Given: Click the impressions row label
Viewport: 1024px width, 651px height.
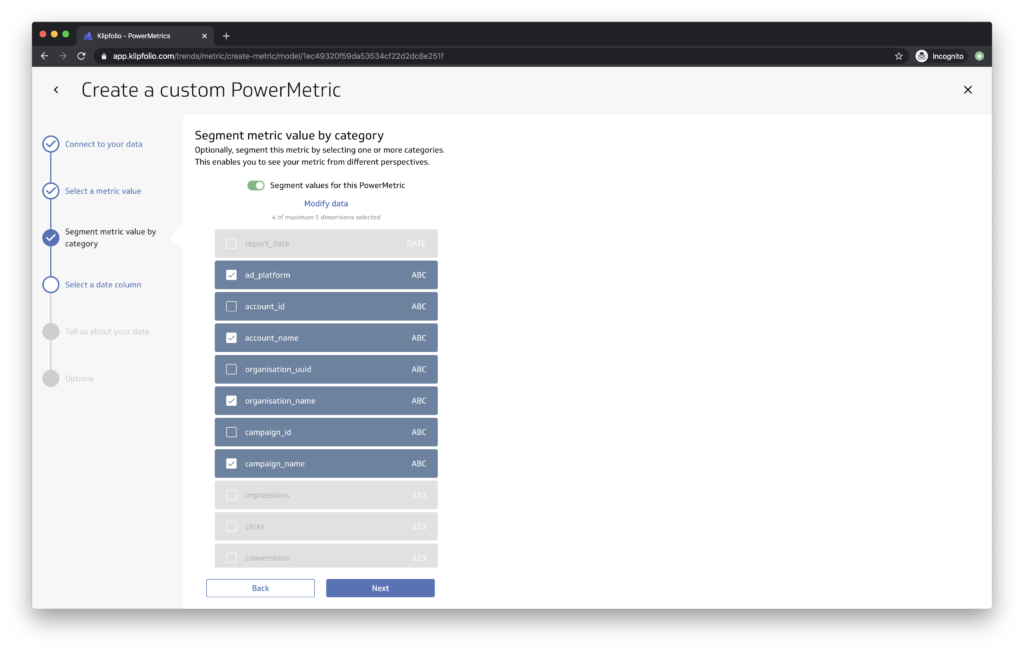Looking at the screenshot, I should 266,495.
